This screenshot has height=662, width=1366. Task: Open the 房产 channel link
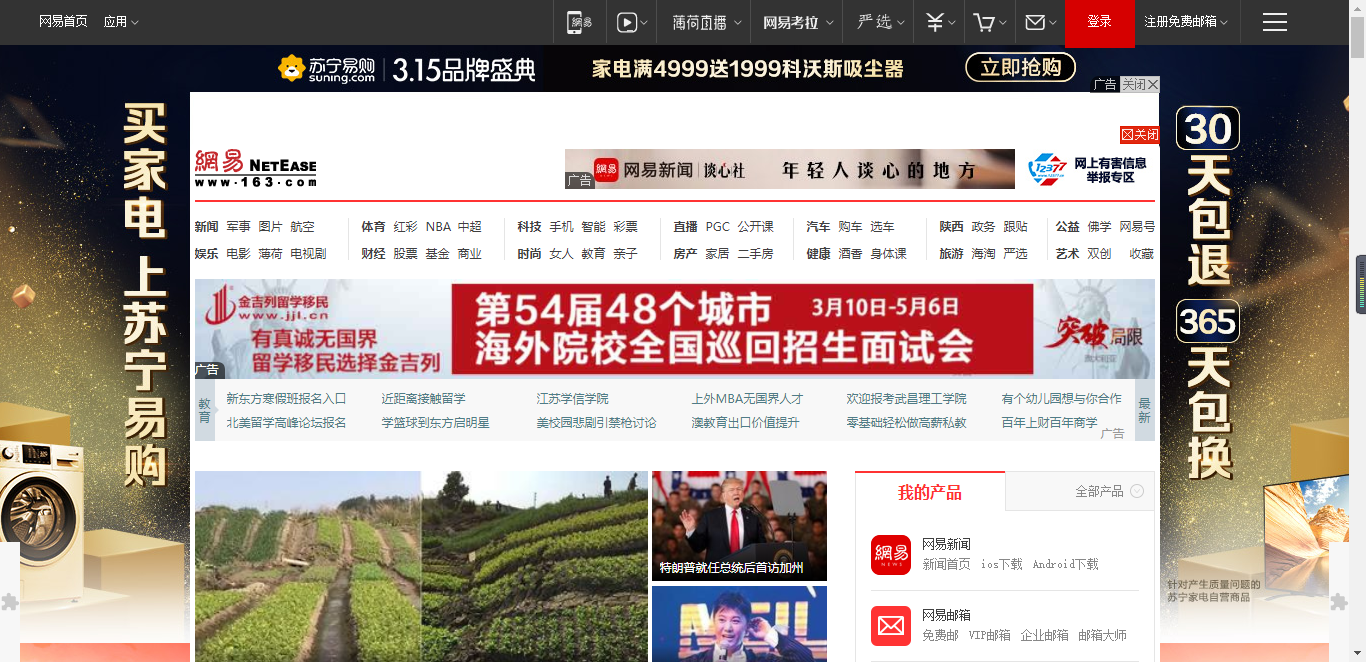(x=685, y=254)
